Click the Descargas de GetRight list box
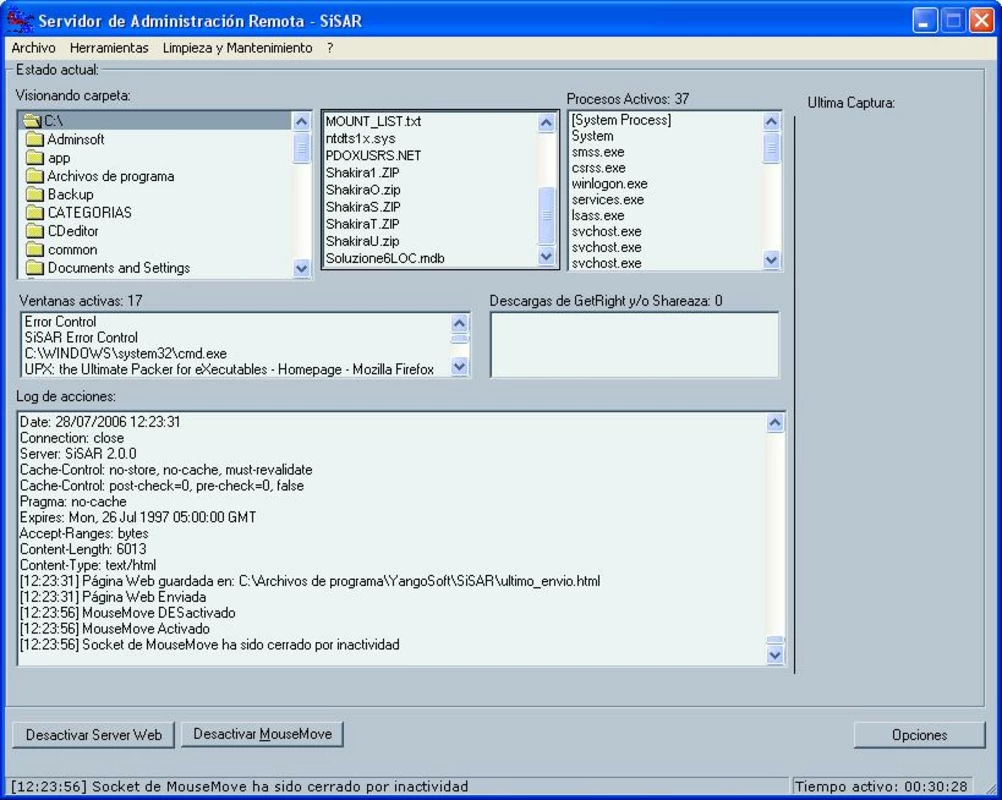The image size is (1002, 800). pyautogui.click(x=635, y=345)
